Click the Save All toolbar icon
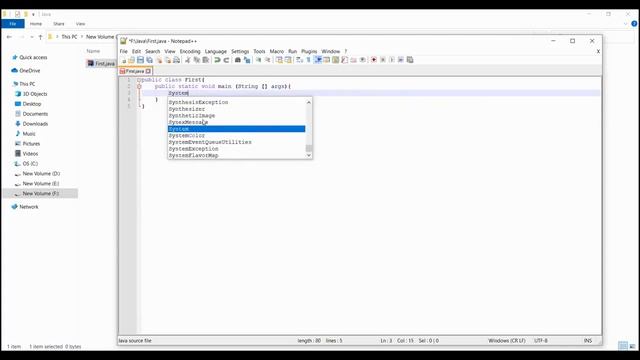This screenshot has width=640, height=360. point(149,60)
